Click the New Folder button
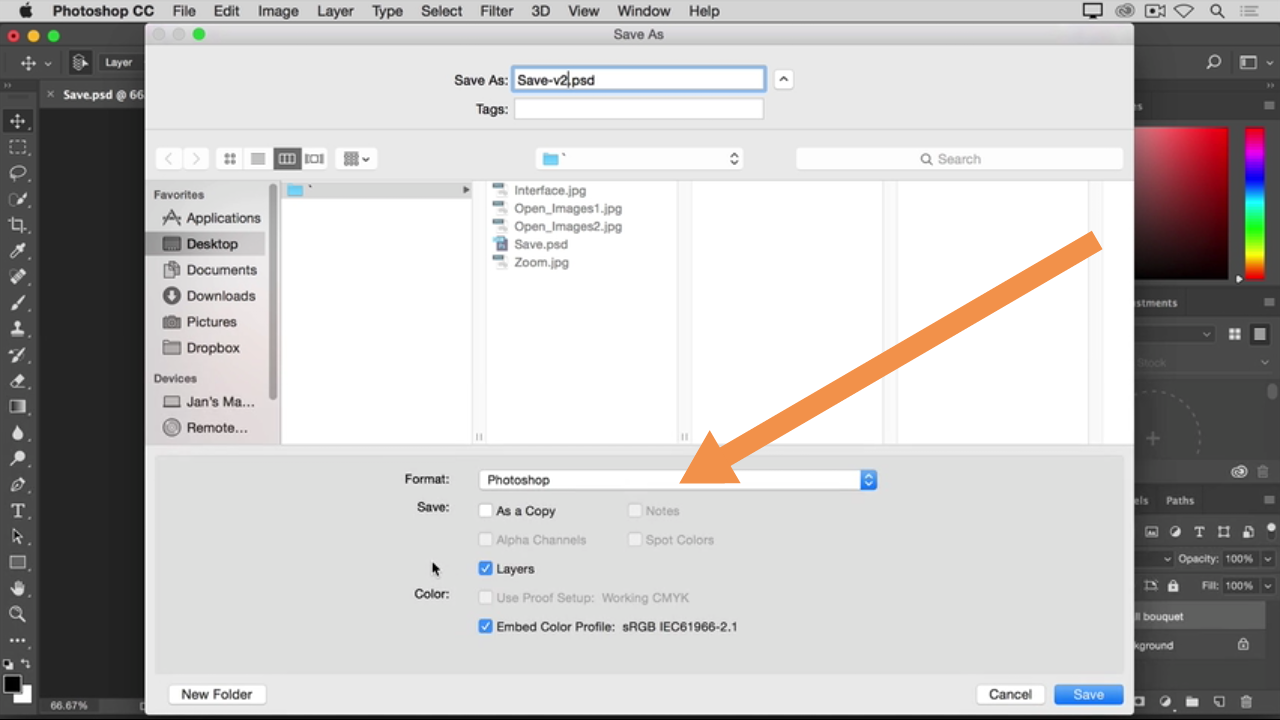Screen dimensions: 1280x720 pyautogui.click(x=217, y=694)
